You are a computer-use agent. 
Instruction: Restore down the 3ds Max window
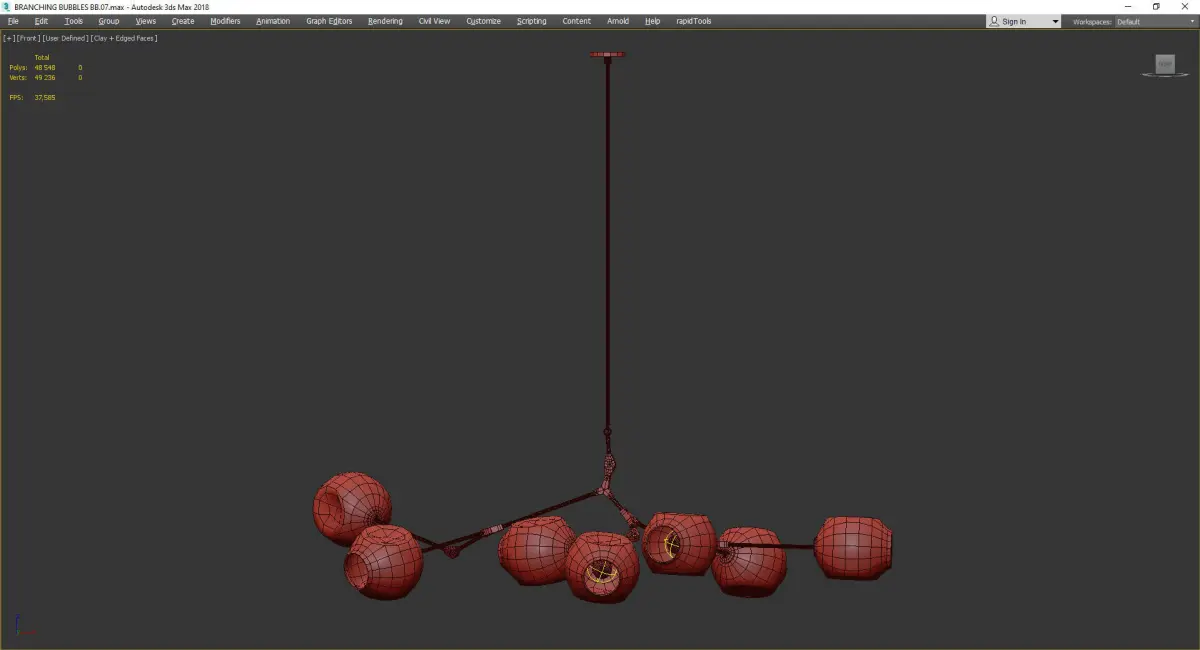pos(1156,6)
